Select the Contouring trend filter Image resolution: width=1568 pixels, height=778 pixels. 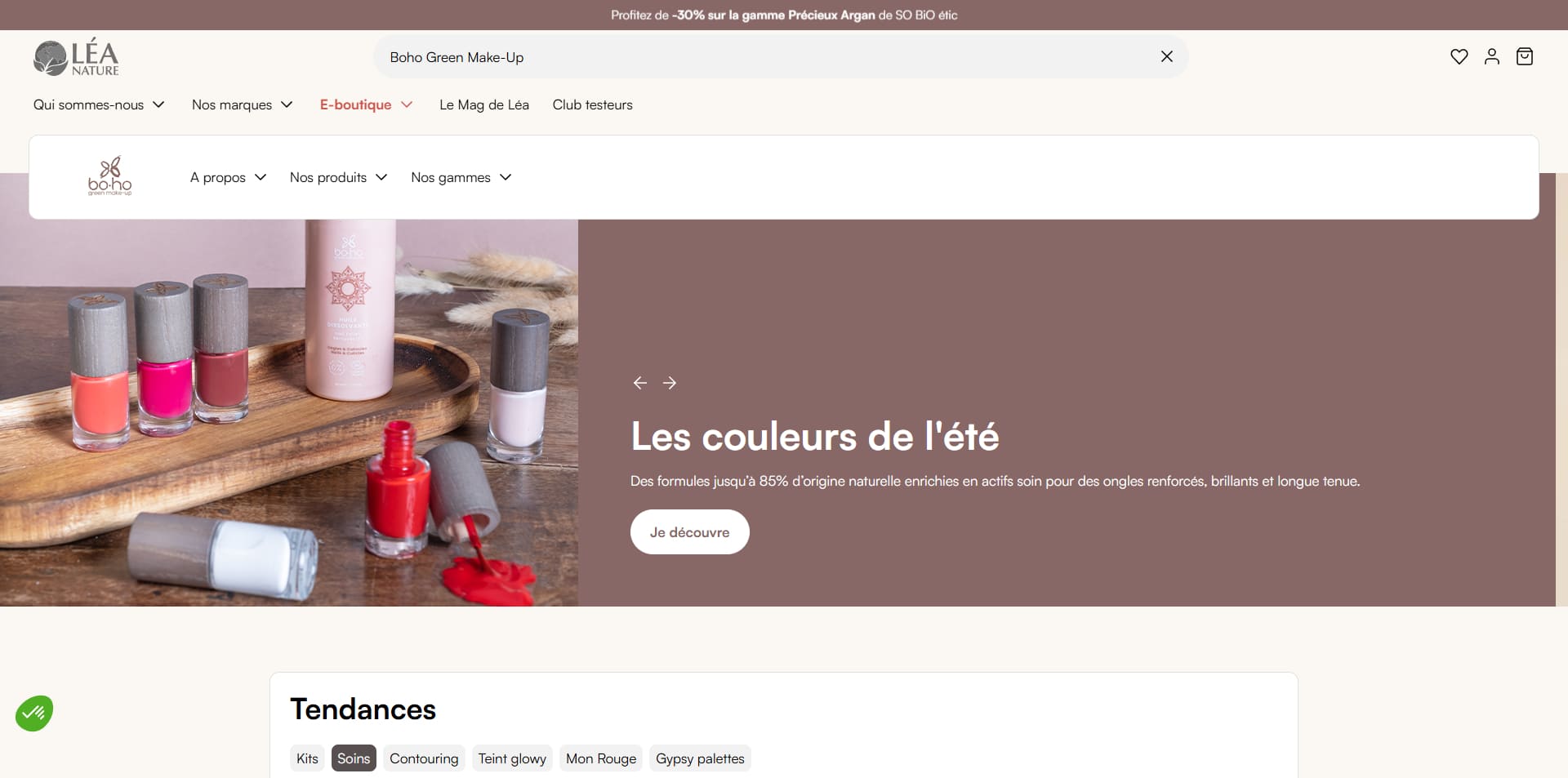click(424, 758)
